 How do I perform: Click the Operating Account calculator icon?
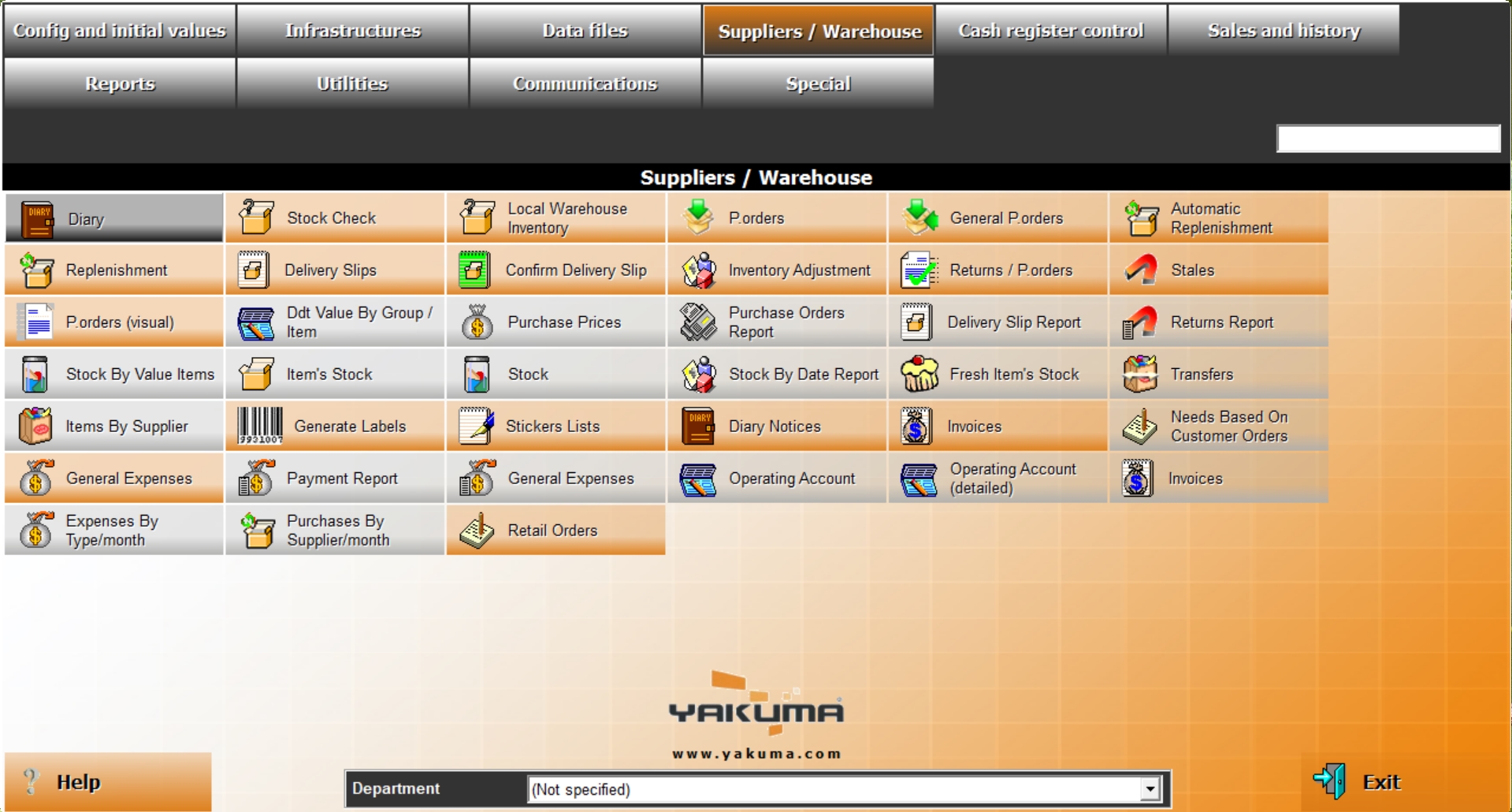(697, 479)
